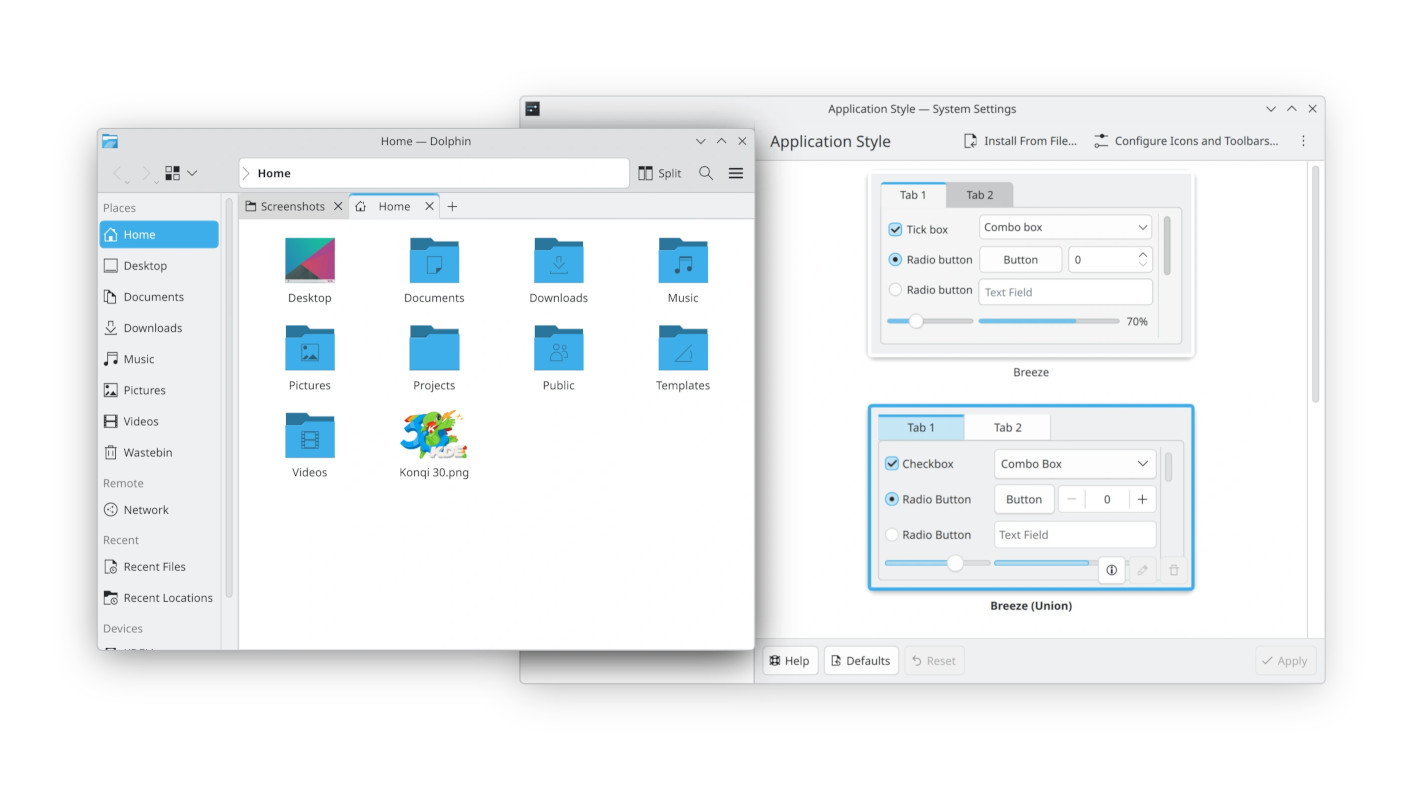Open Network in the Places sidebar
1422x800 pixels.
point(159,509)
